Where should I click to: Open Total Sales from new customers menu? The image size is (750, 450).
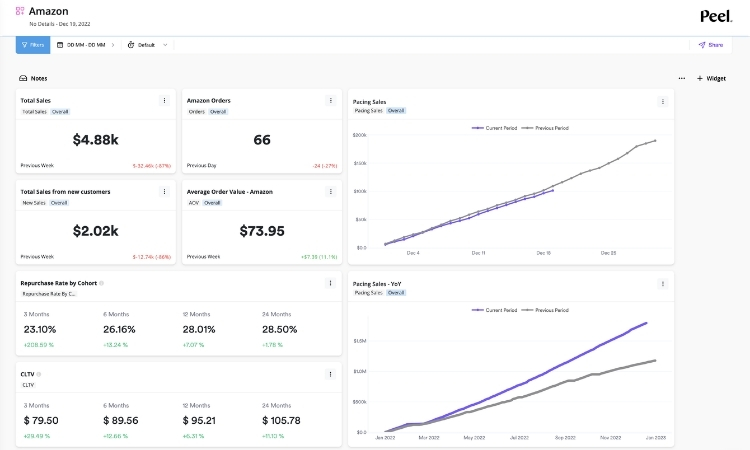click(x=164, y=192)
